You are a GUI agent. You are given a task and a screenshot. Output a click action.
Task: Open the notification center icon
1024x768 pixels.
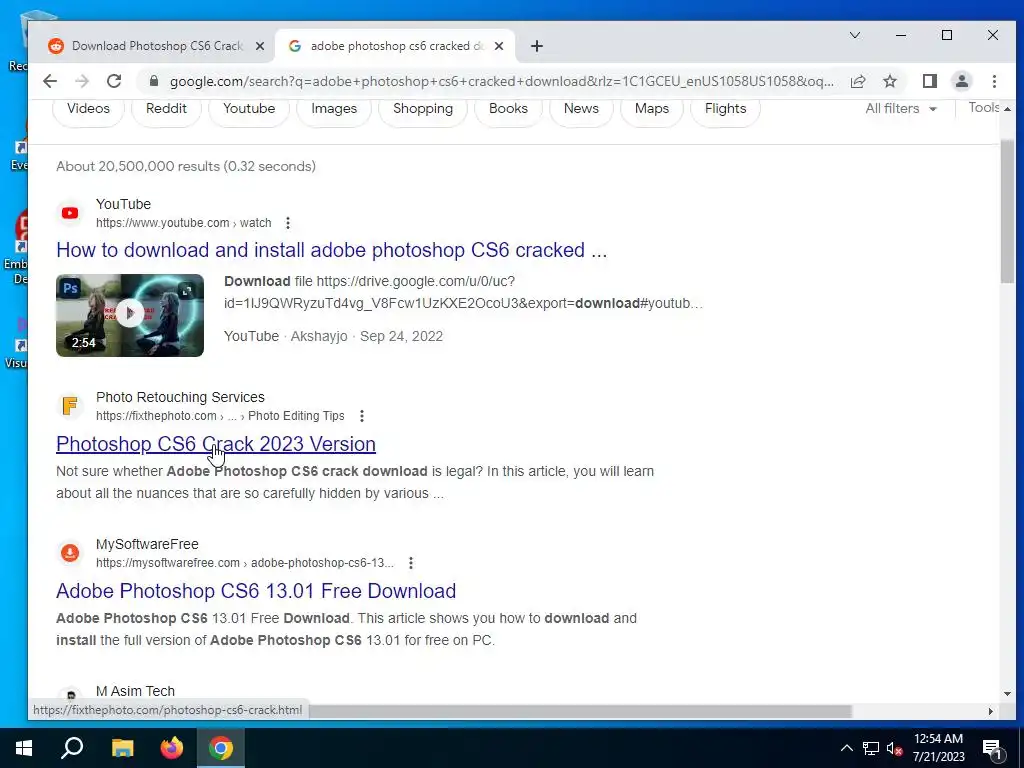click(992, 749)
